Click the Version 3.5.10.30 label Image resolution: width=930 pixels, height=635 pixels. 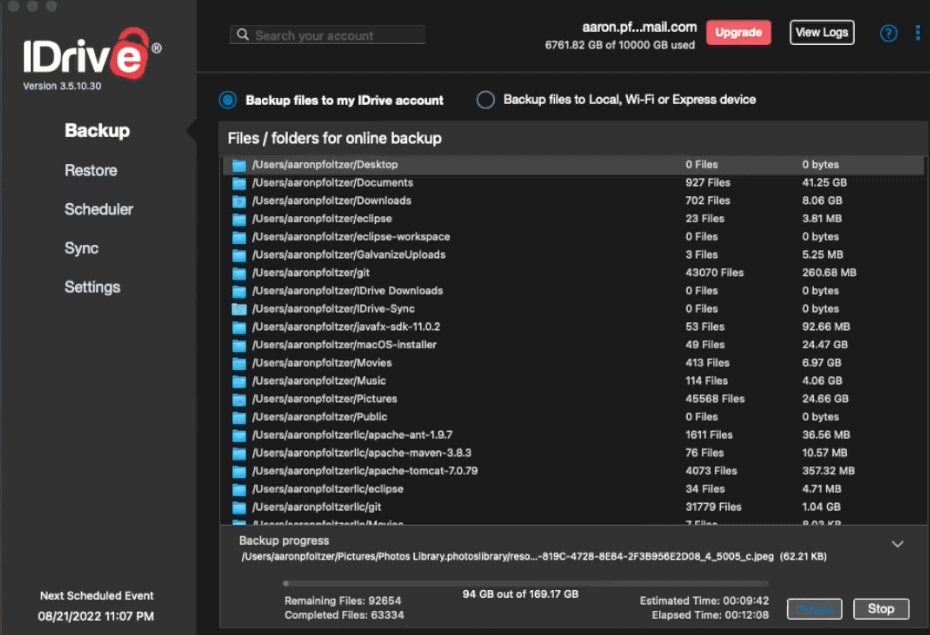[x=62, y=86]
